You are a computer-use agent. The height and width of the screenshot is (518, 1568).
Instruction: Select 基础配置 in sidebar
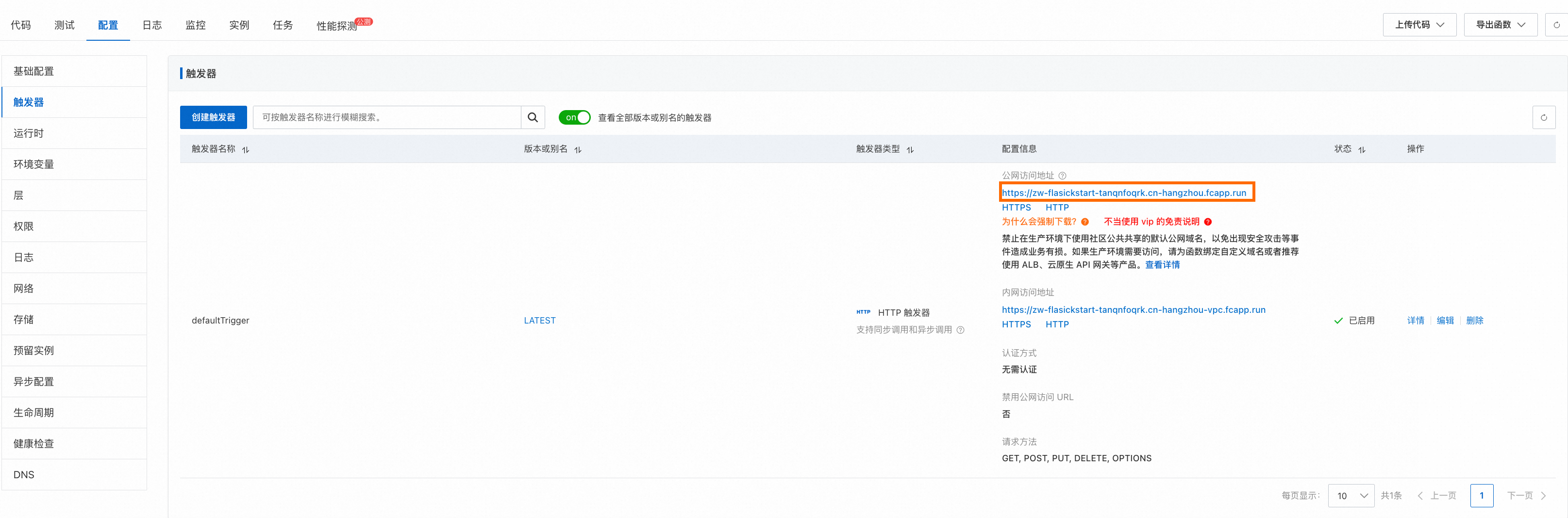pos(74,71)
